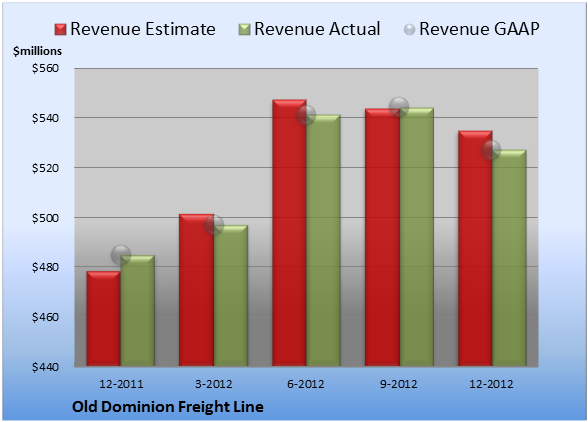Click the GAAP sphere marker for 12-2012
Viewport: 588px width, 422px height.
[x=491, y=150]
